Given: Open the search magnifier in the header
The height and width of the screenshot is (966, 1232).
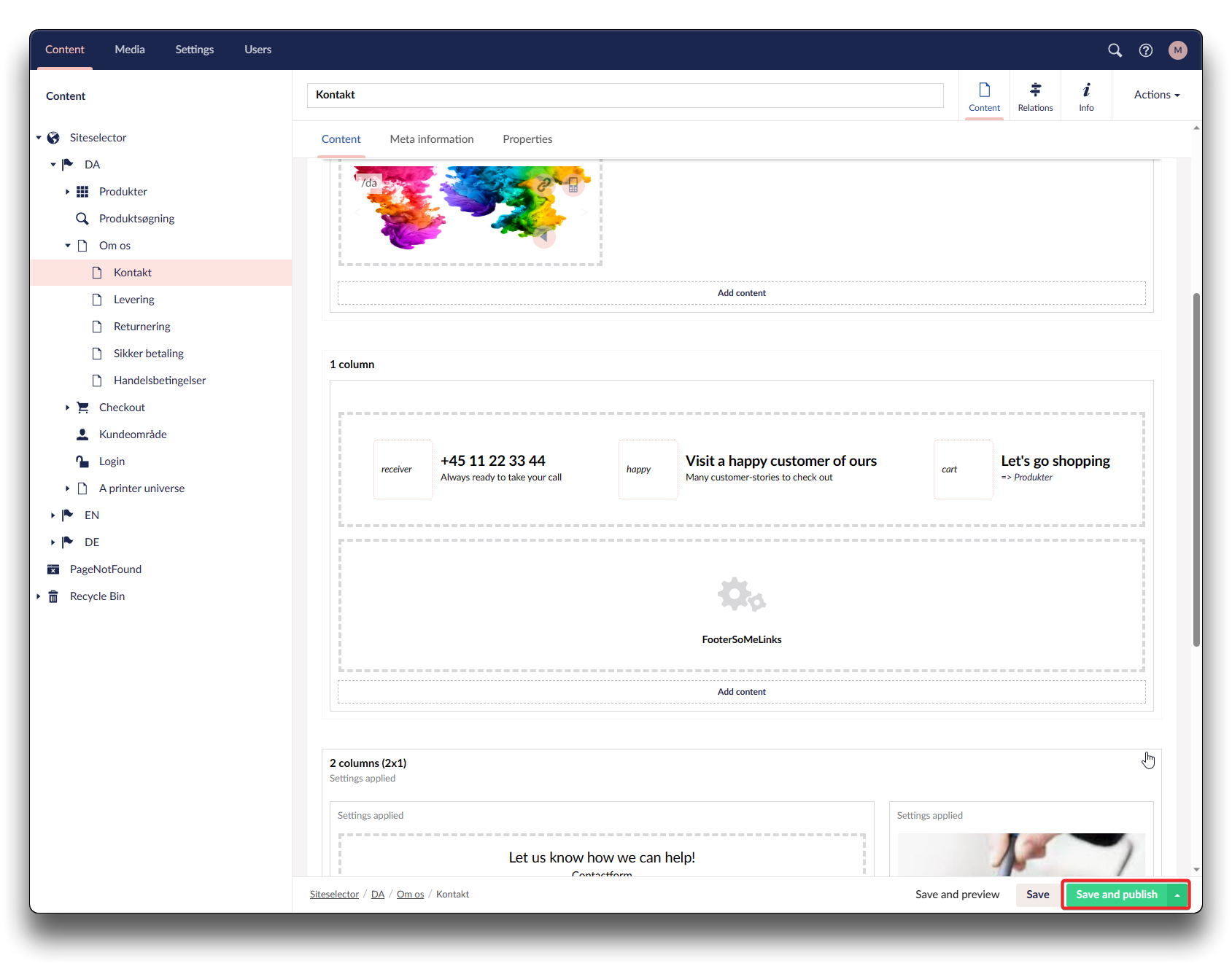Looking at the screenshot, I should [x=1115, y=50].
